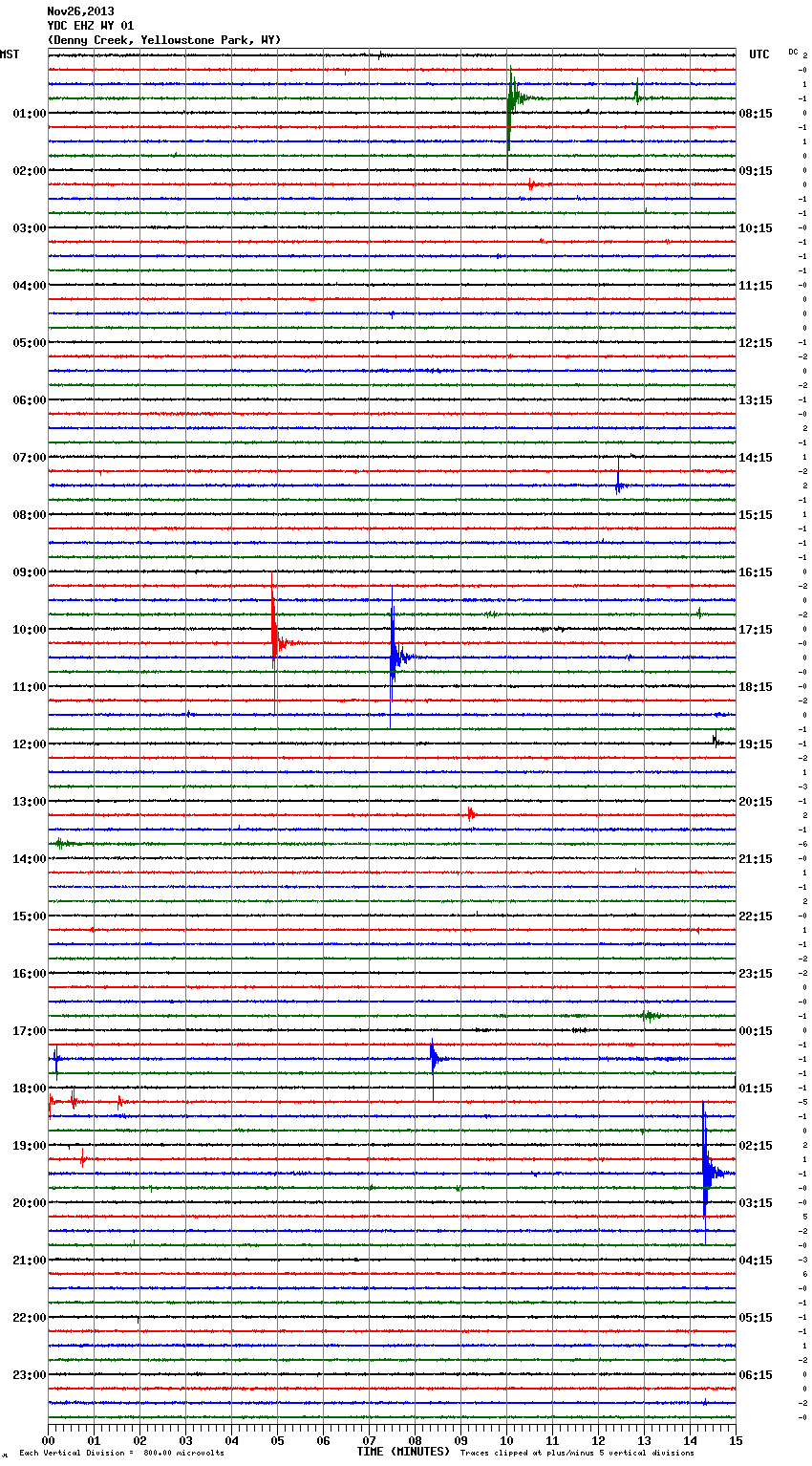Select the 15:00 MST time label
812x1466 pixels.
click(30, 916)
